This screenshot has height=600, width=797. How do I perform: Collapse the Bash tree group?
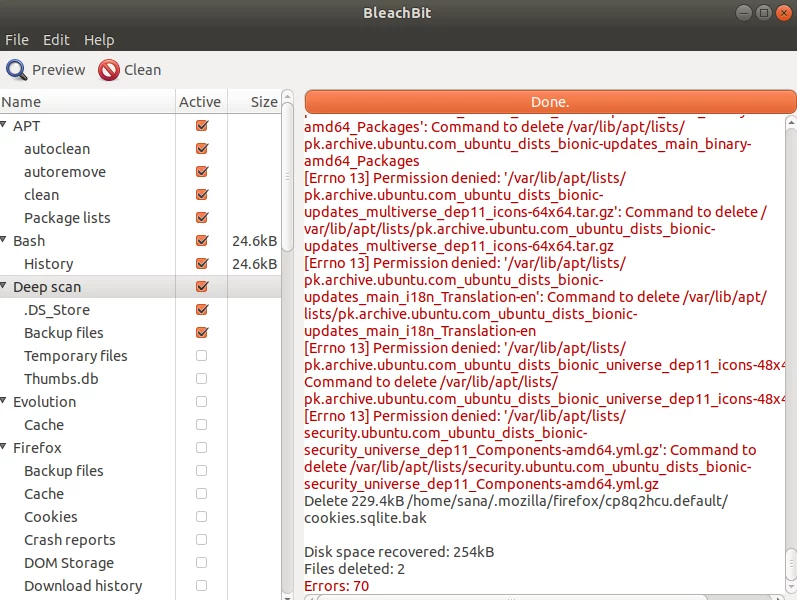click(x=4, y=239)
